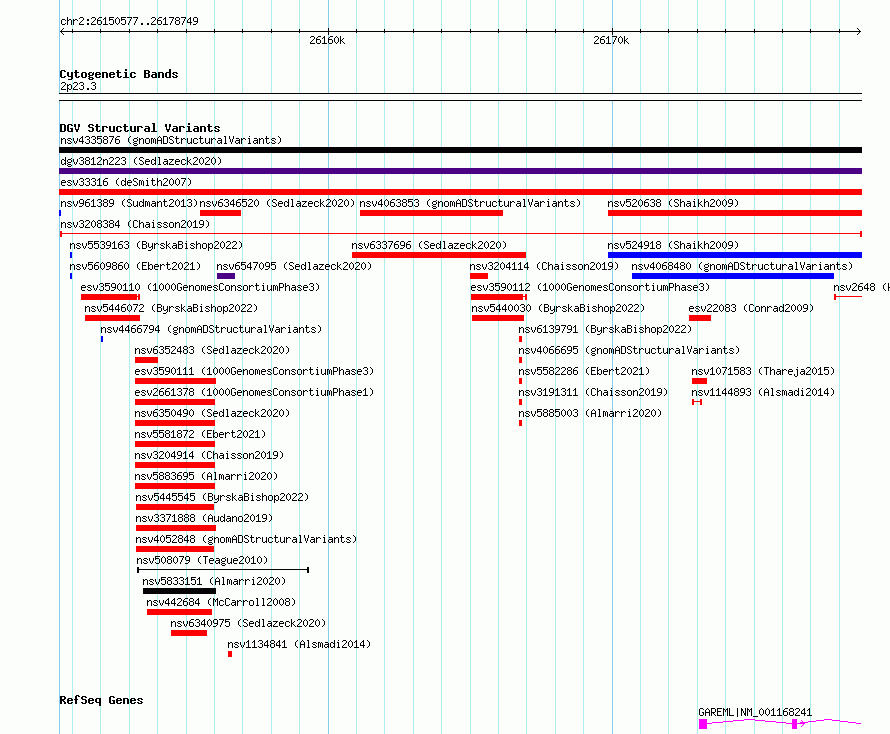Select esv3590111 1000Genomes Phase3 label
This screenshot has height=734, width=890.
pyautogui.click(x=254, y=371)
